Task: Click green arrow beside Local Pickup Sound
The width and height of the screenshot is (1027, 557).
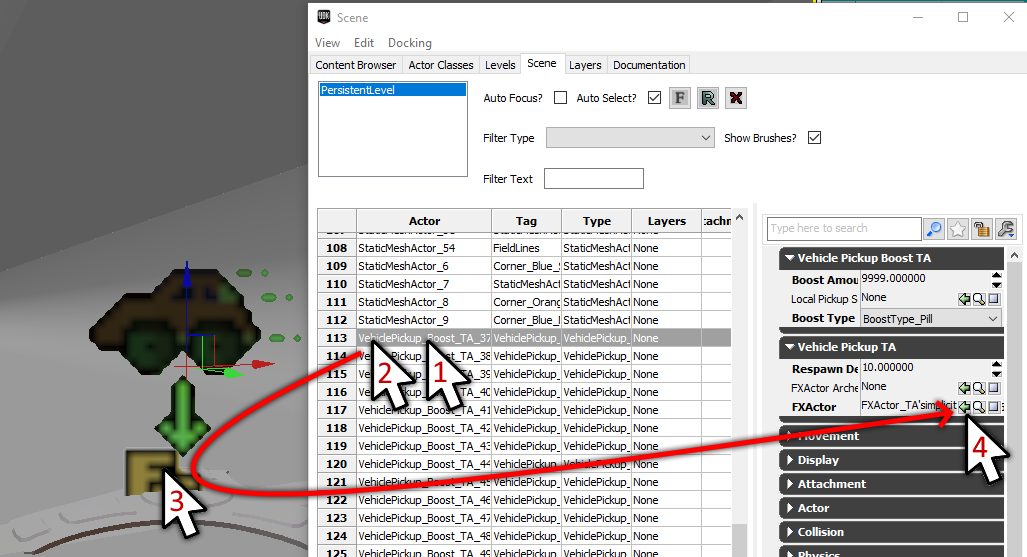Action: 964,299
